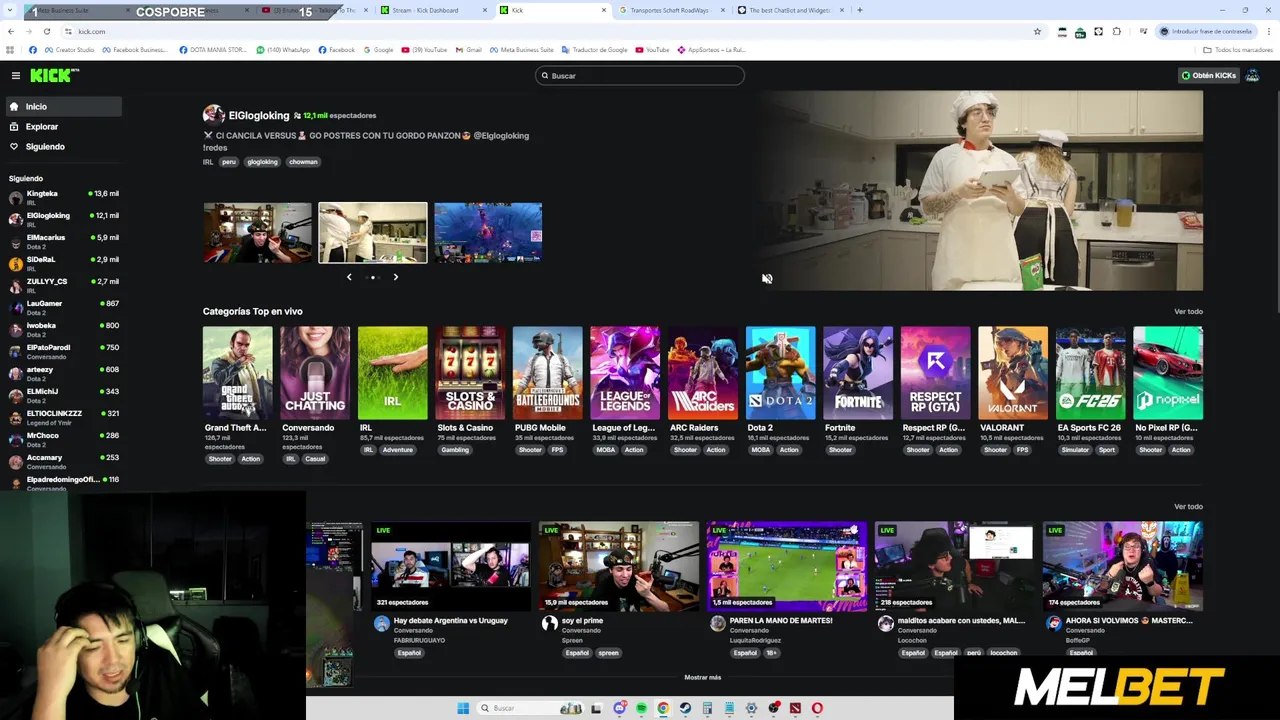The height and width of the screenshot is (720, 1280).
Task: Show the previous featured stream in the carousel
Action: coord(349,277)
